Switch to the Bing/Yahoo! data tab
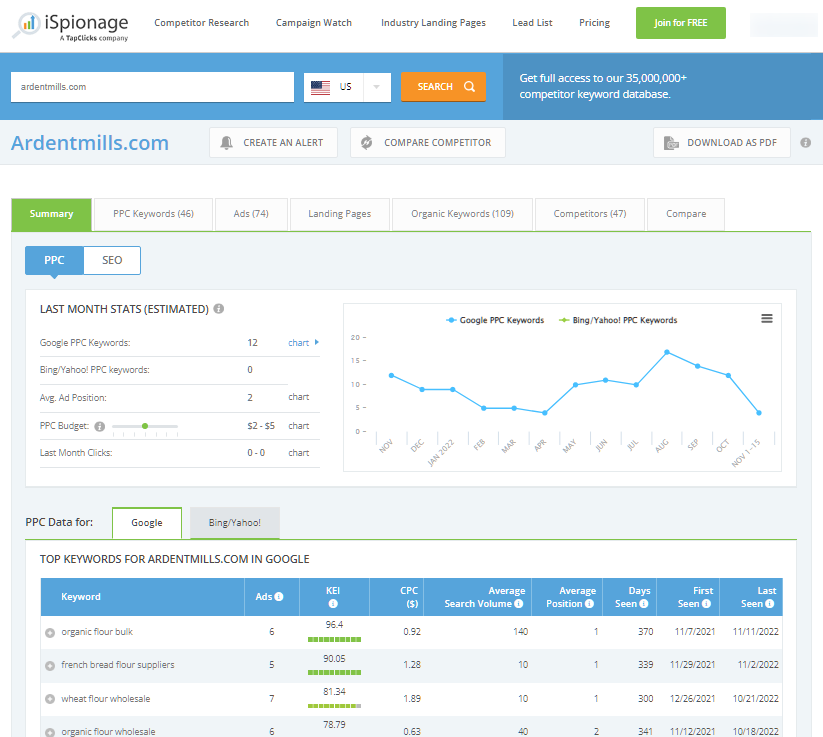823x737 pixels. point(234,523)
